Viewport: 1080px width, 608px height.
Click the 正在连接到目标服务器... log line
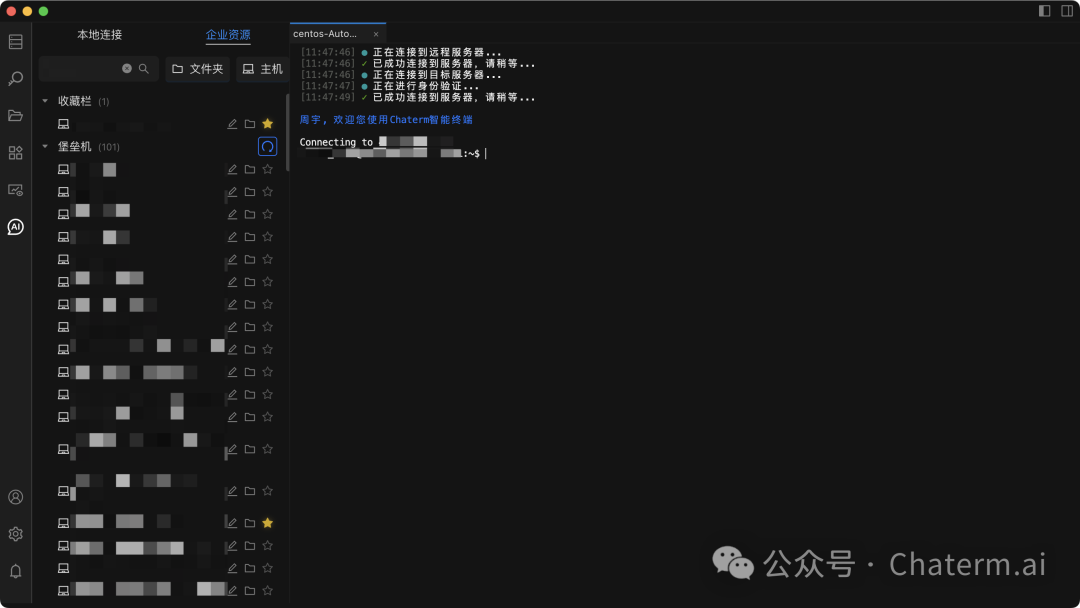(x=401, y=74)
